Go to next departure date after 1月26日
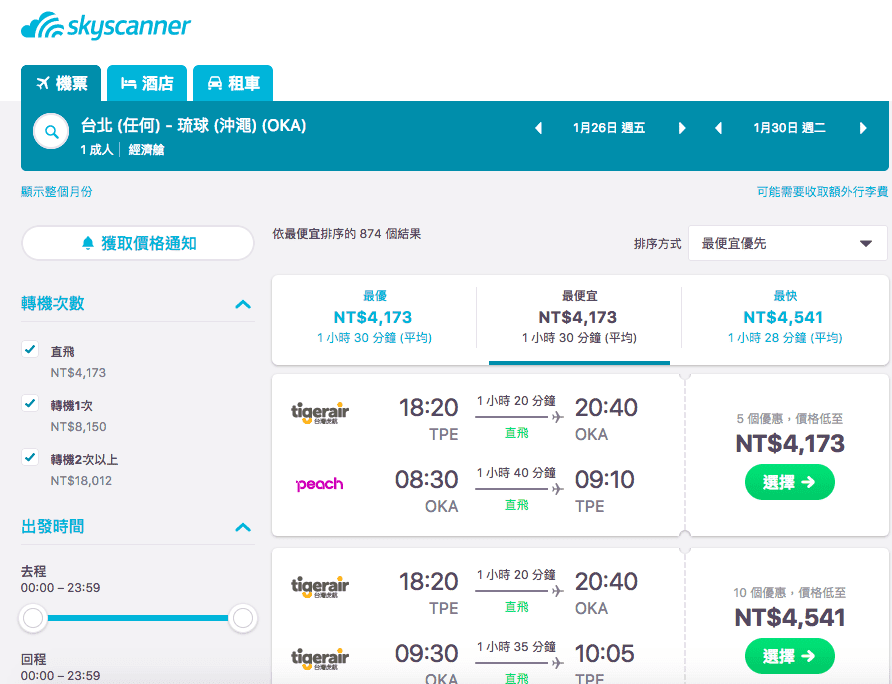892x684 pixels. click(x=682, y=128)
